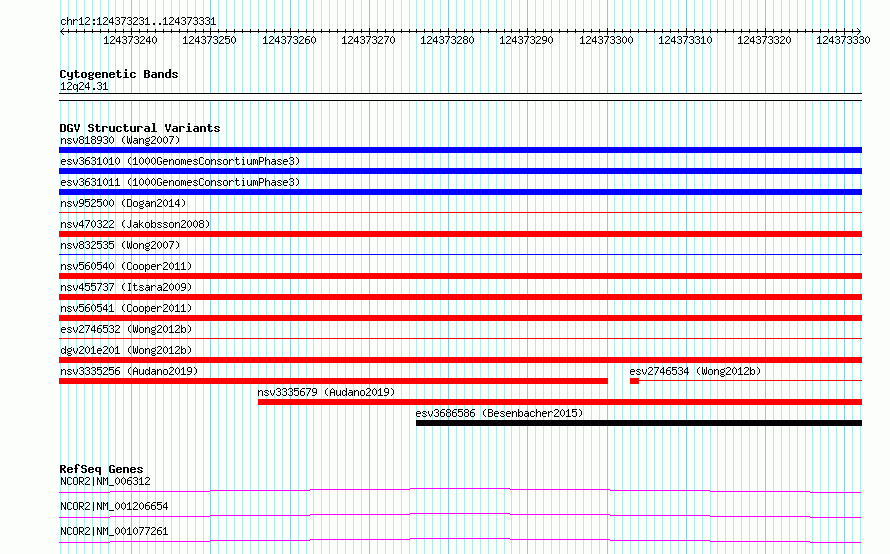Open first Cooper2011 variant nsv560540
This screenshot has width=890, height=554.
click(x=126, y=266)
